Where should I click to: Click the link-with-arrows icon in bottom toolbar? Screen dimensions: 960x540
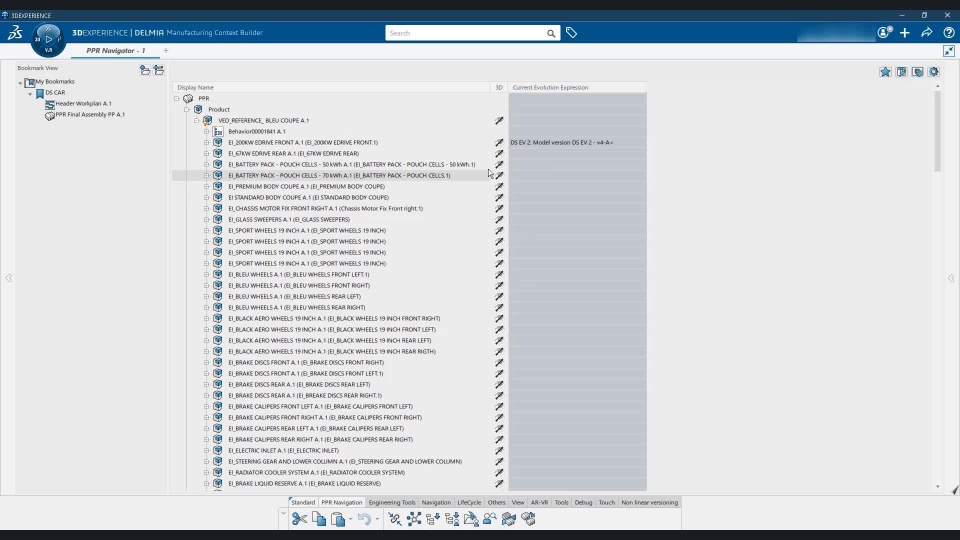(x=395, y=519)
